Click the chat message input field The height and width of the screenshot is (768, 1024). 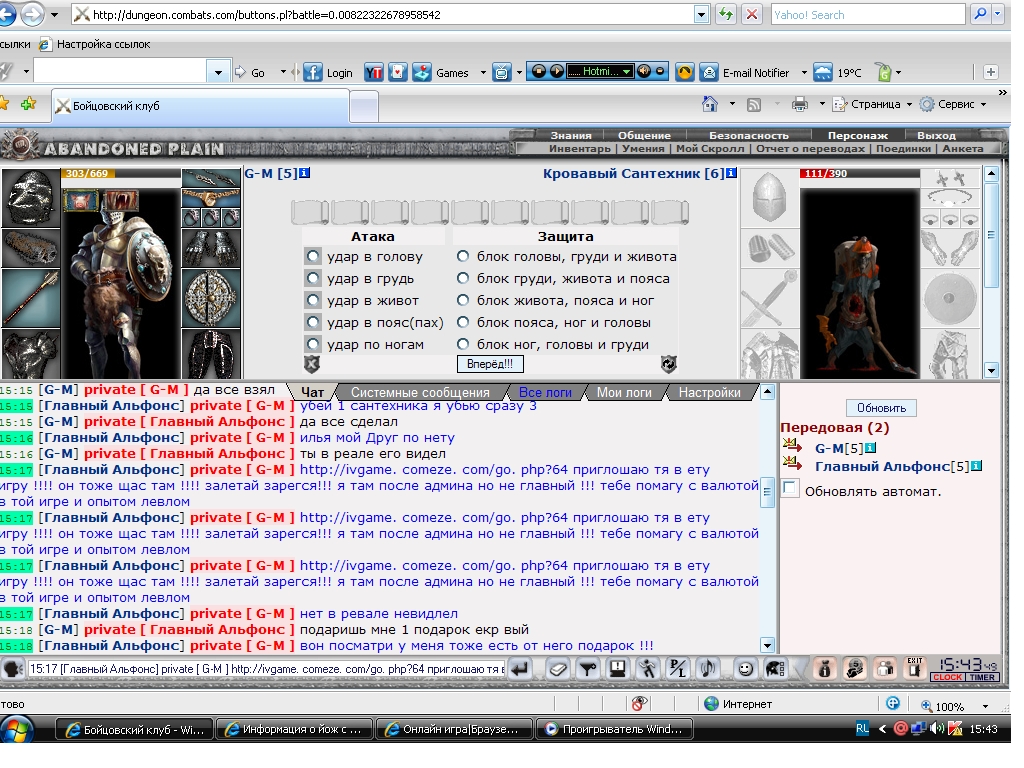pyautogui.click(x=266, y=669)
